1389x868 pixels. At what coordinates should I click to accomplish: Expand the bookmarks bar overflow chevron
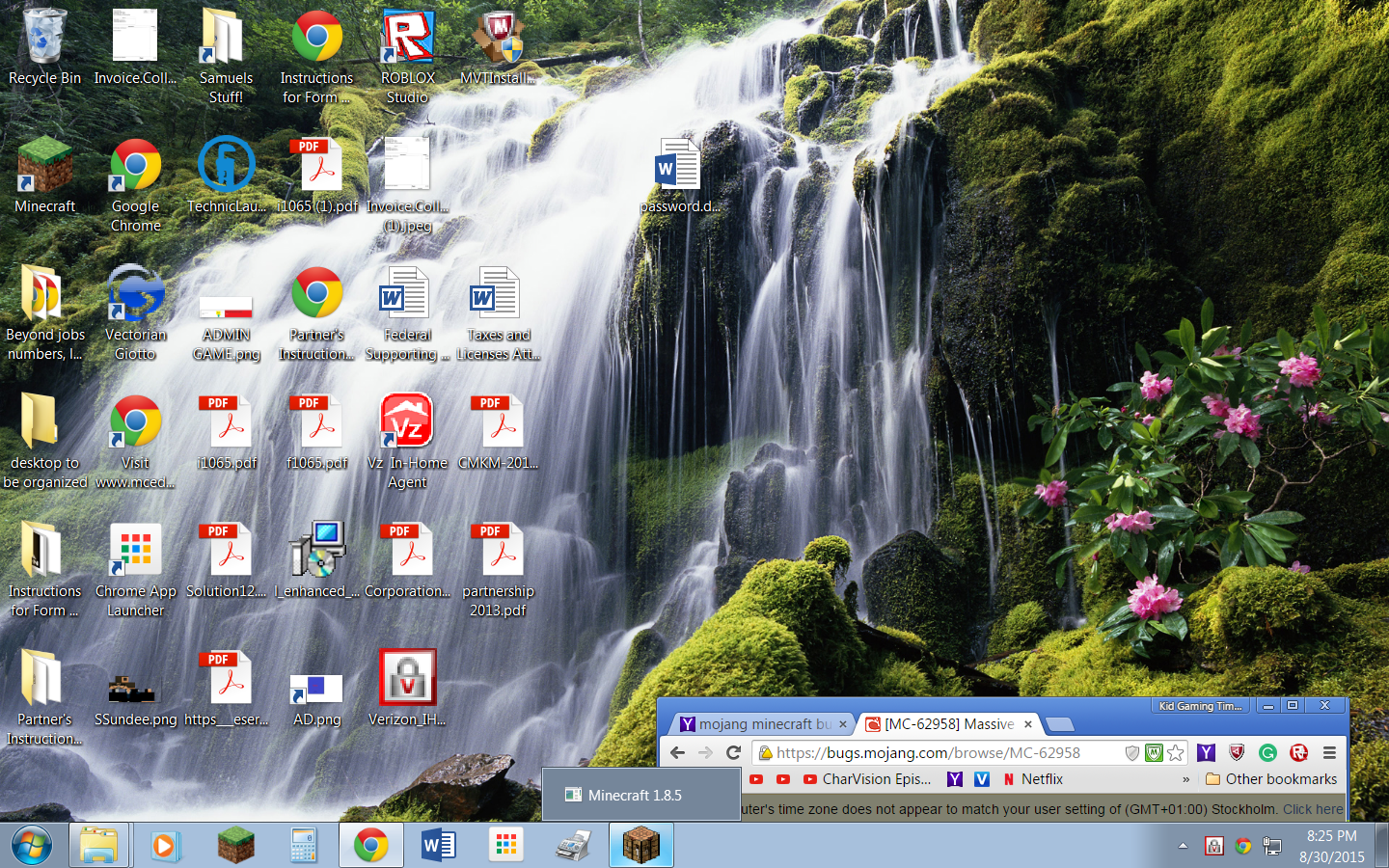click(1185, 779)
